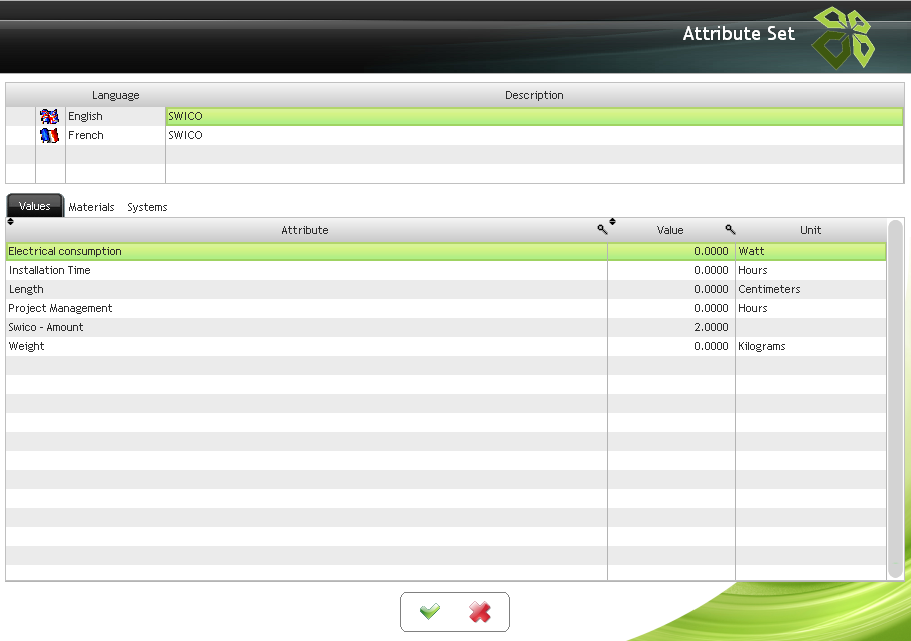911x641 pixels.
Task: Click the green logo in header
Action: pos(842,37)
